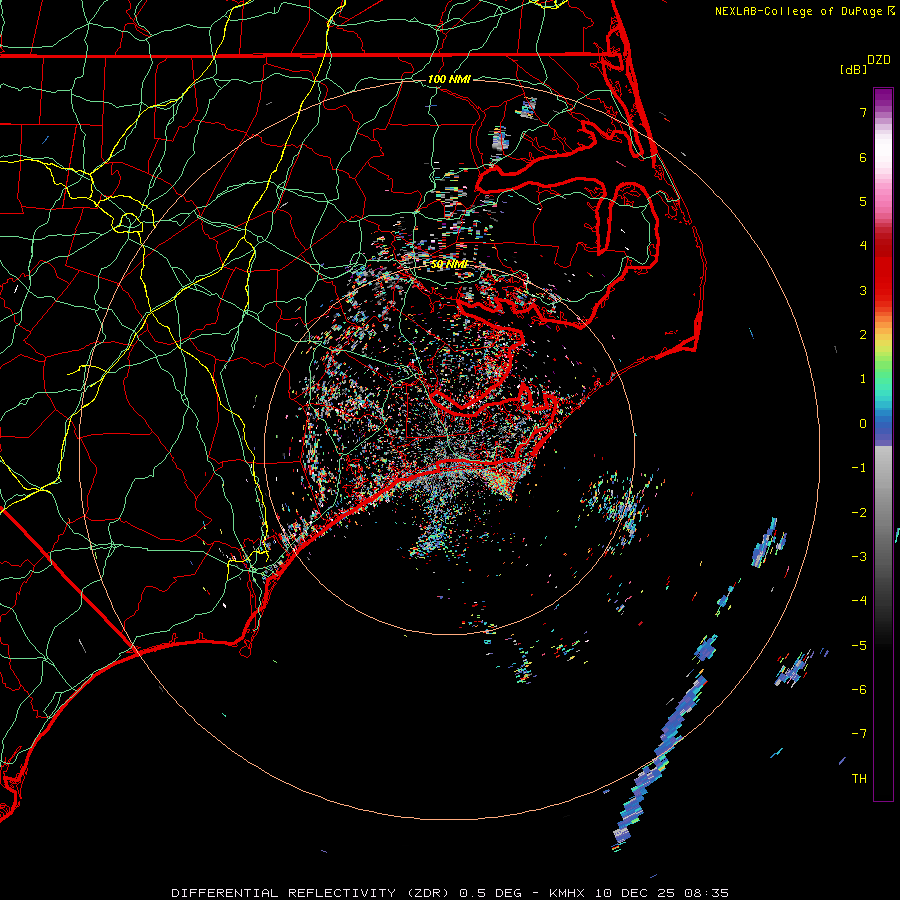The height and width of the screenshot is (900, 900).
Task: Click the 4 value on color scale
Action: coord(863,246)
